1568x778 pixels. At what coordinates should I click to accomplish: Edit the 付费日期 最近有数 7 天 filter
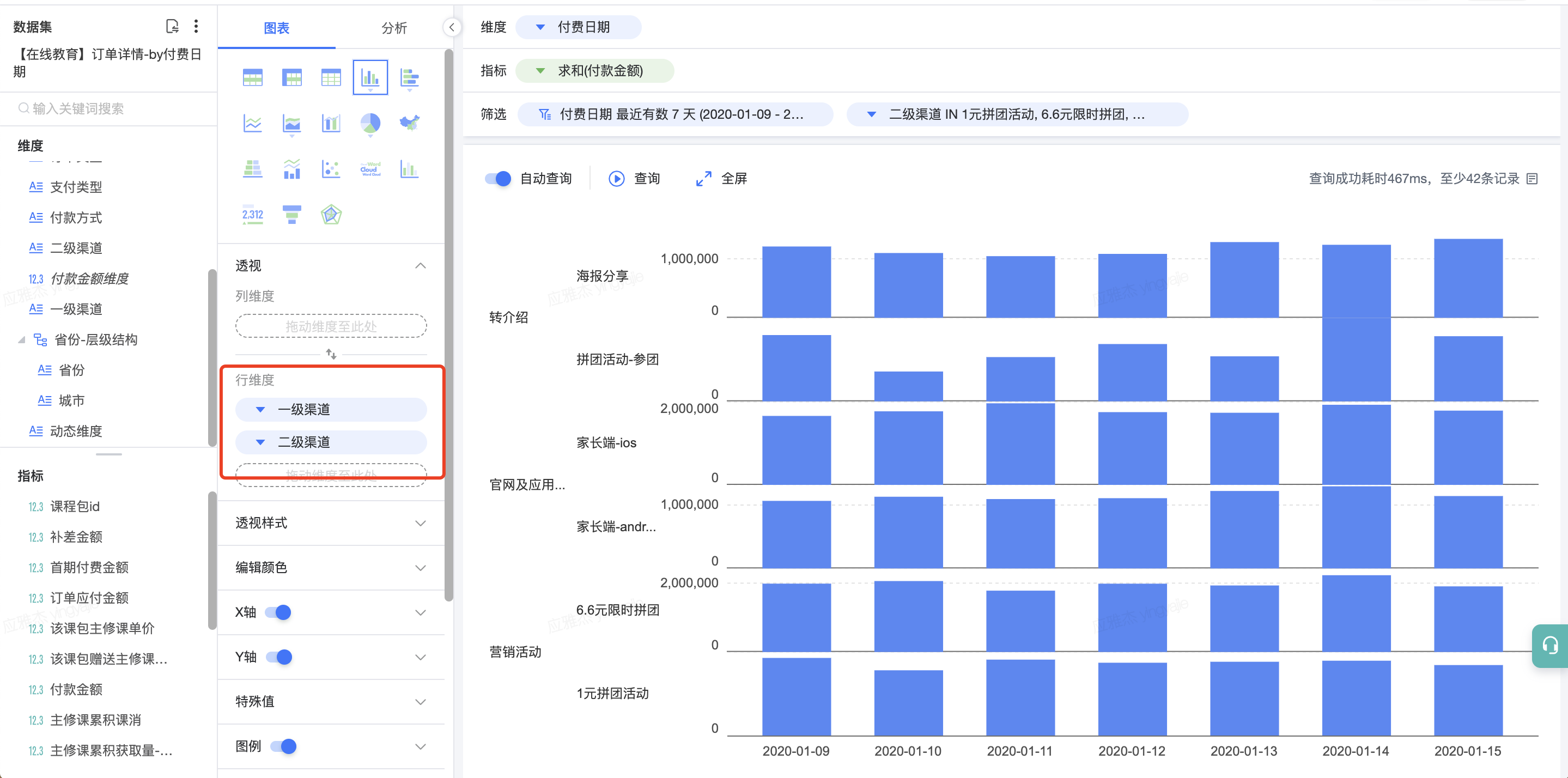[x=675, y=114]
